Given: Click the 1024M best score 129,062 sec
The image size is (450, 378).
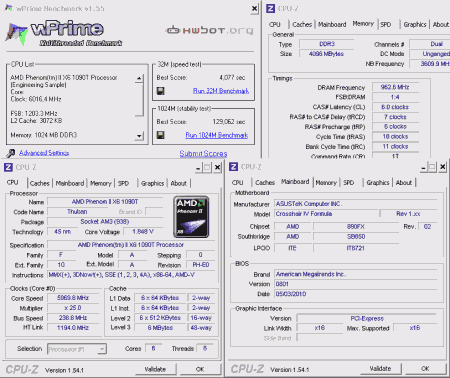Looking at the screenshot, I should click(229, 122).
